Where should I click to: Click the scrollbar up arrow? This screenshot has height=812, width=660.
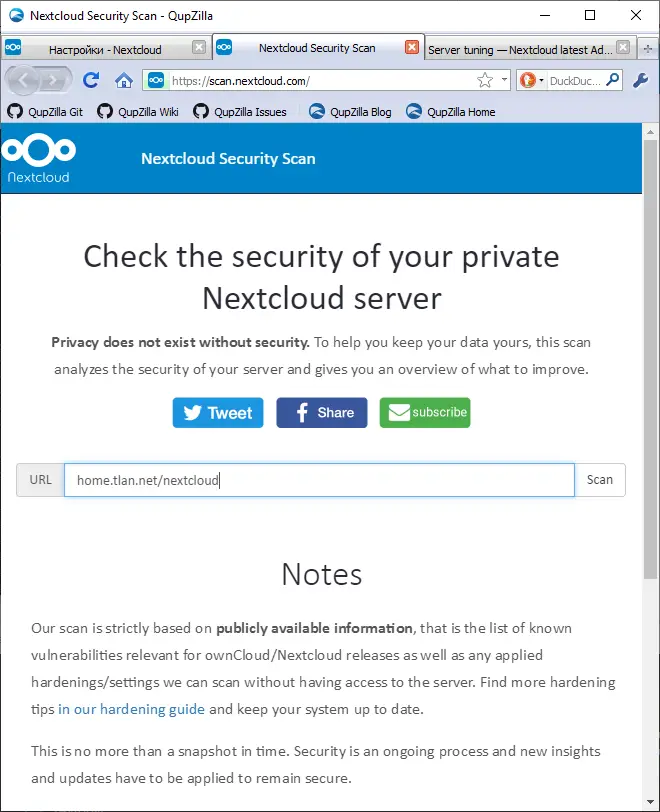tap(650, 132)
